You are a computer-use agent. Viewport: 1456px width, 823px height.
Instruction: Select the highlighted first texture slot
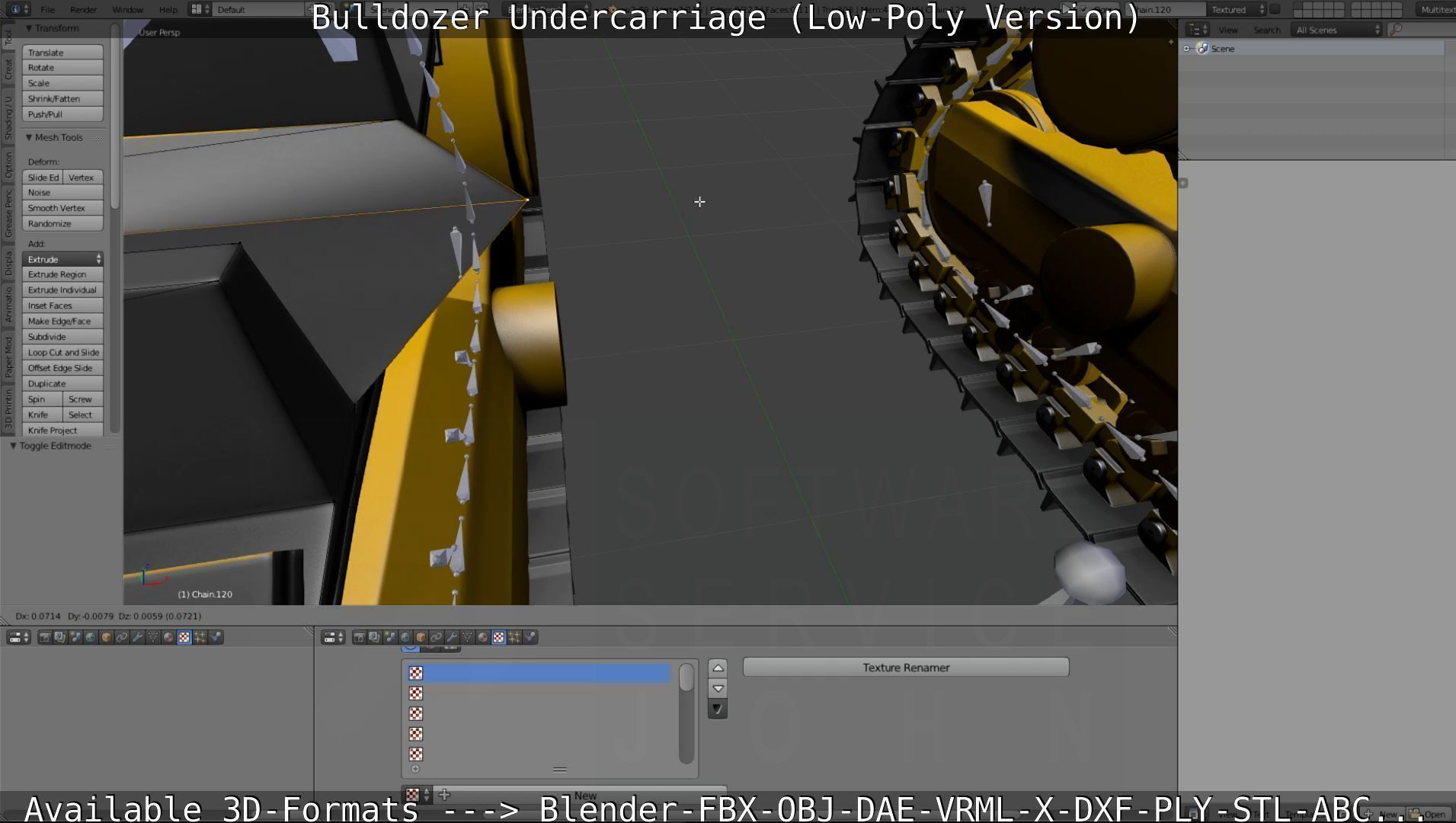539,674
